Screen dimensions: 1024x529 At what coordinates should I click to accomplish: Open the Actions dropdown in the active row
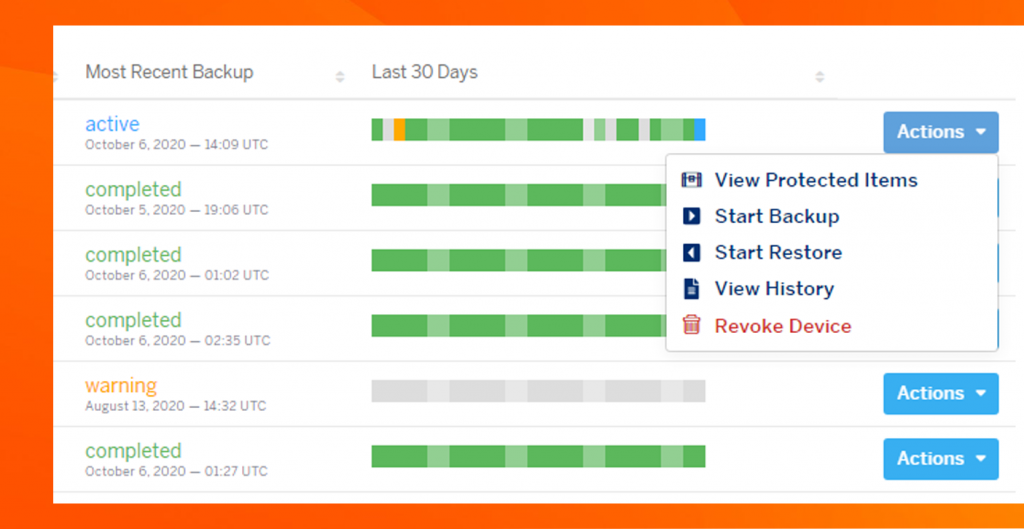pyautogui.click(x=940, y=132)
